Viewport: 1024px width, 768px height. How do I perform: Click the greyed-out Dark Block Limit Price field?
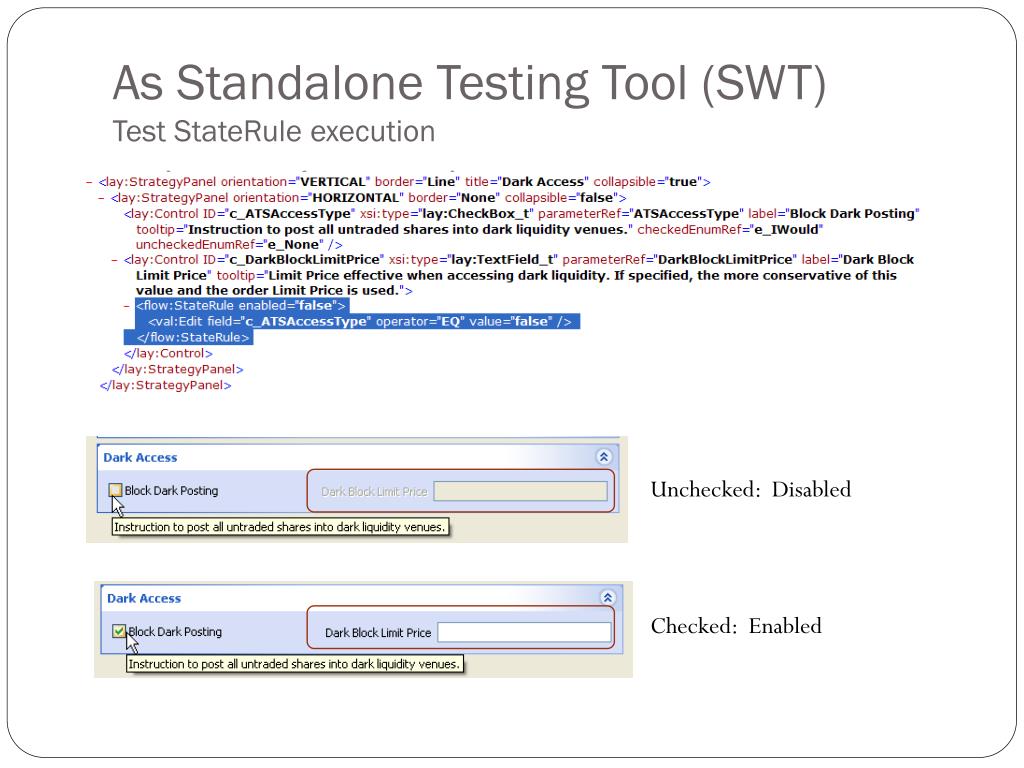pyautogui.click(x=521, y=491)
